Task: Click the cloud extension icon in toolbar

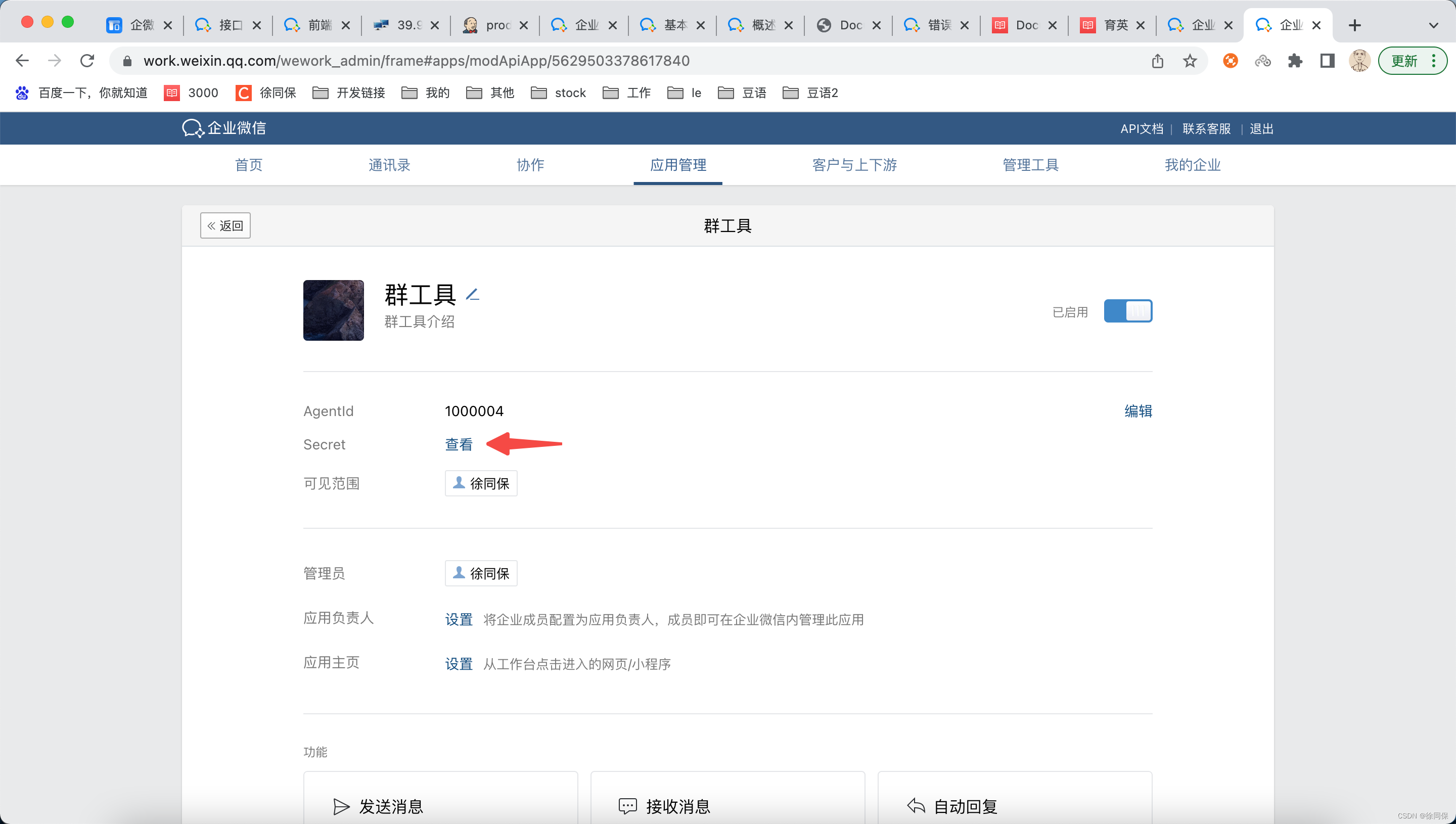Action: [1262, 61]
